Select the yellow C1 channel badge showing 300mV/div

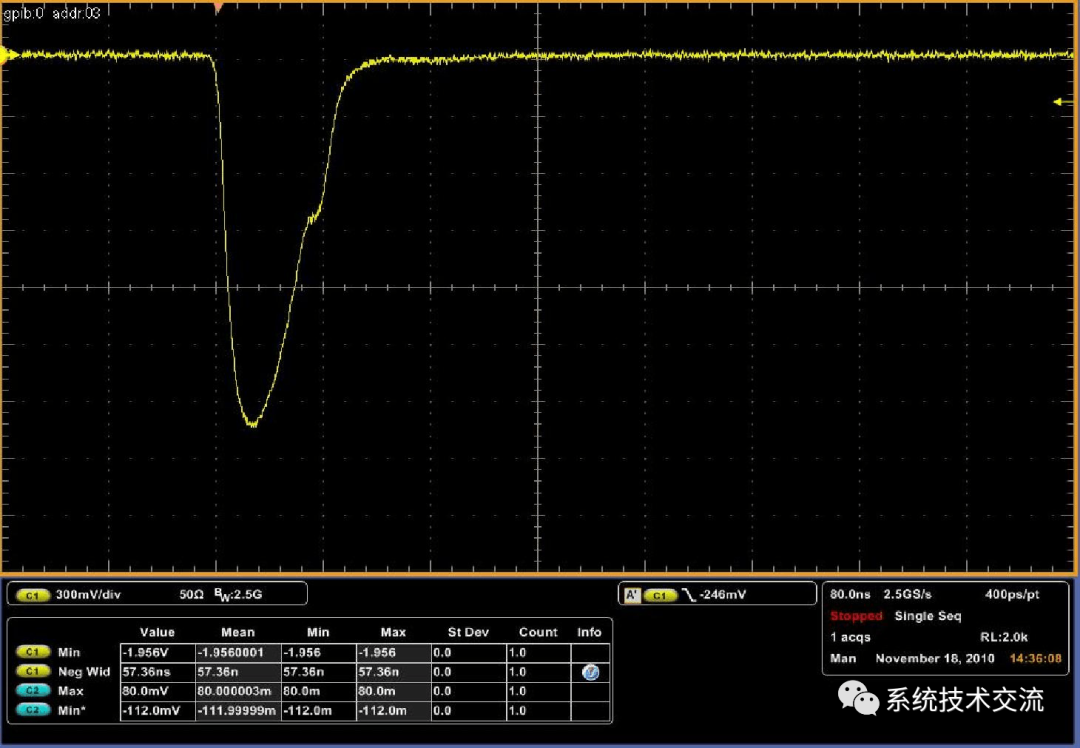click(31, 594)
